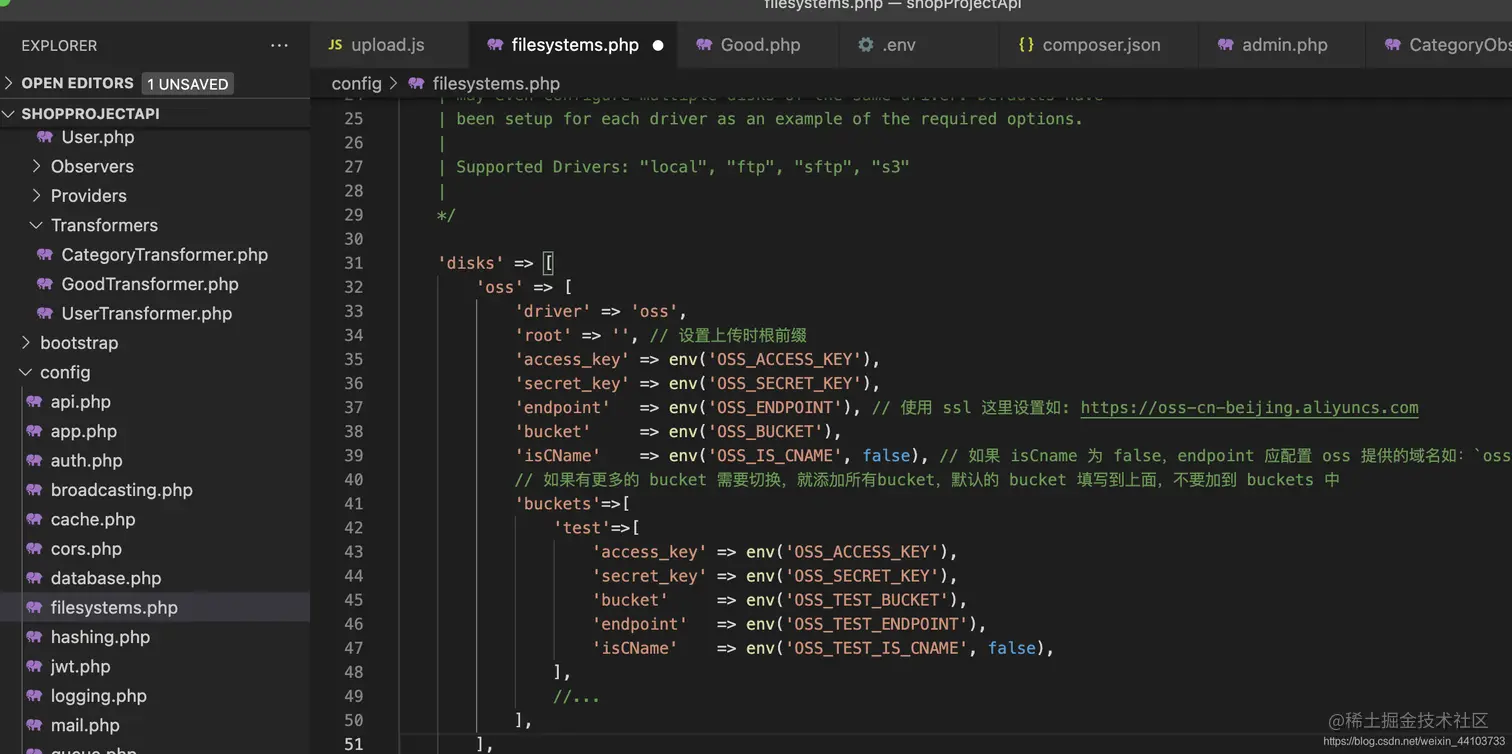Click the gear icon on .env tab
This screenshot has width=1512, height=754.
tap(866, 45)
